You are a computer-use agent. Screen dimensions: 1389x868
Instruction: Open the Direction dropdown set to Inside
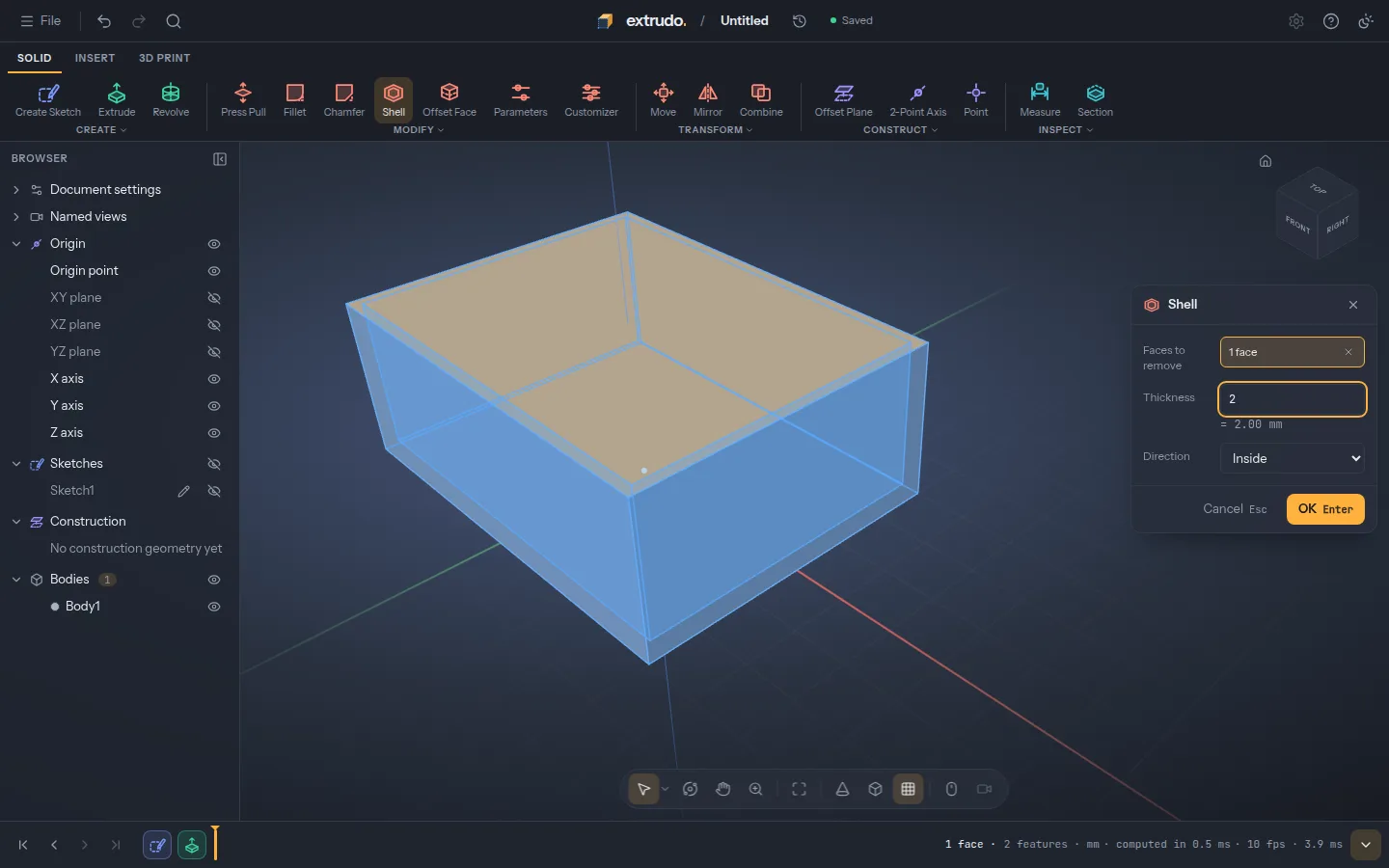(1293, 458)
